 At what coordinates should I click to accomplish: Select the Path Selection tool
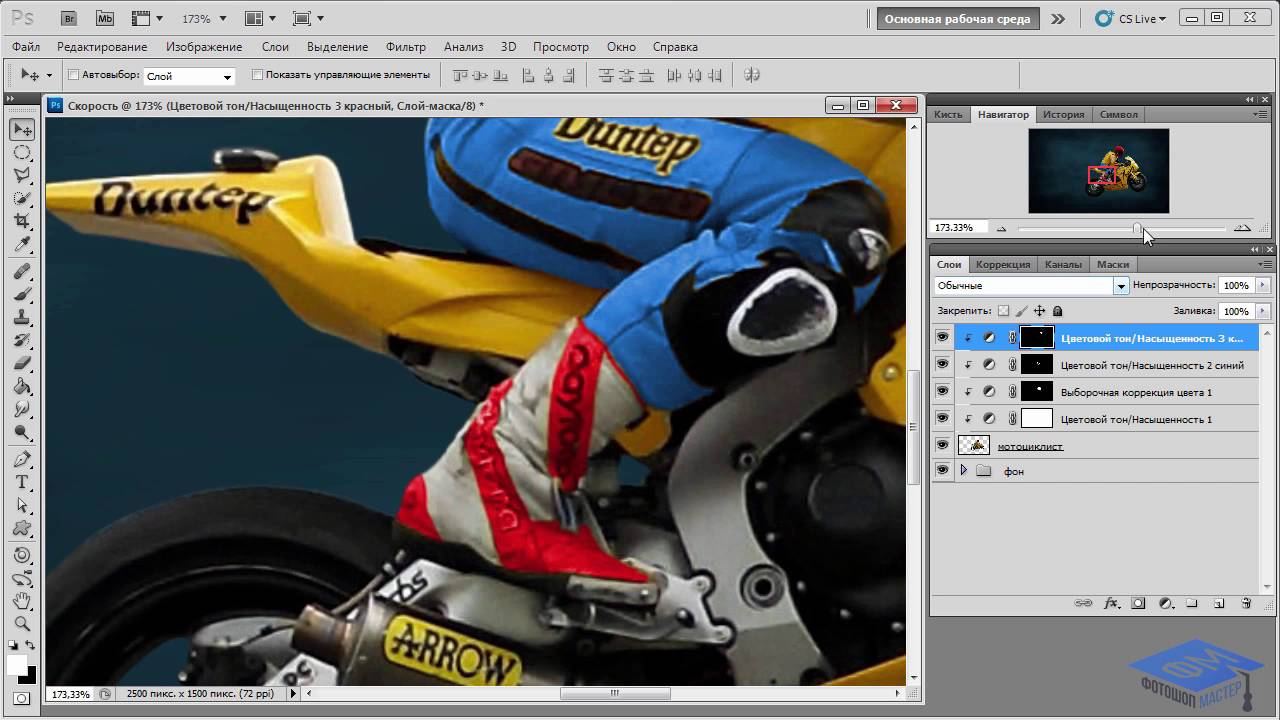(x=22, y=506)
